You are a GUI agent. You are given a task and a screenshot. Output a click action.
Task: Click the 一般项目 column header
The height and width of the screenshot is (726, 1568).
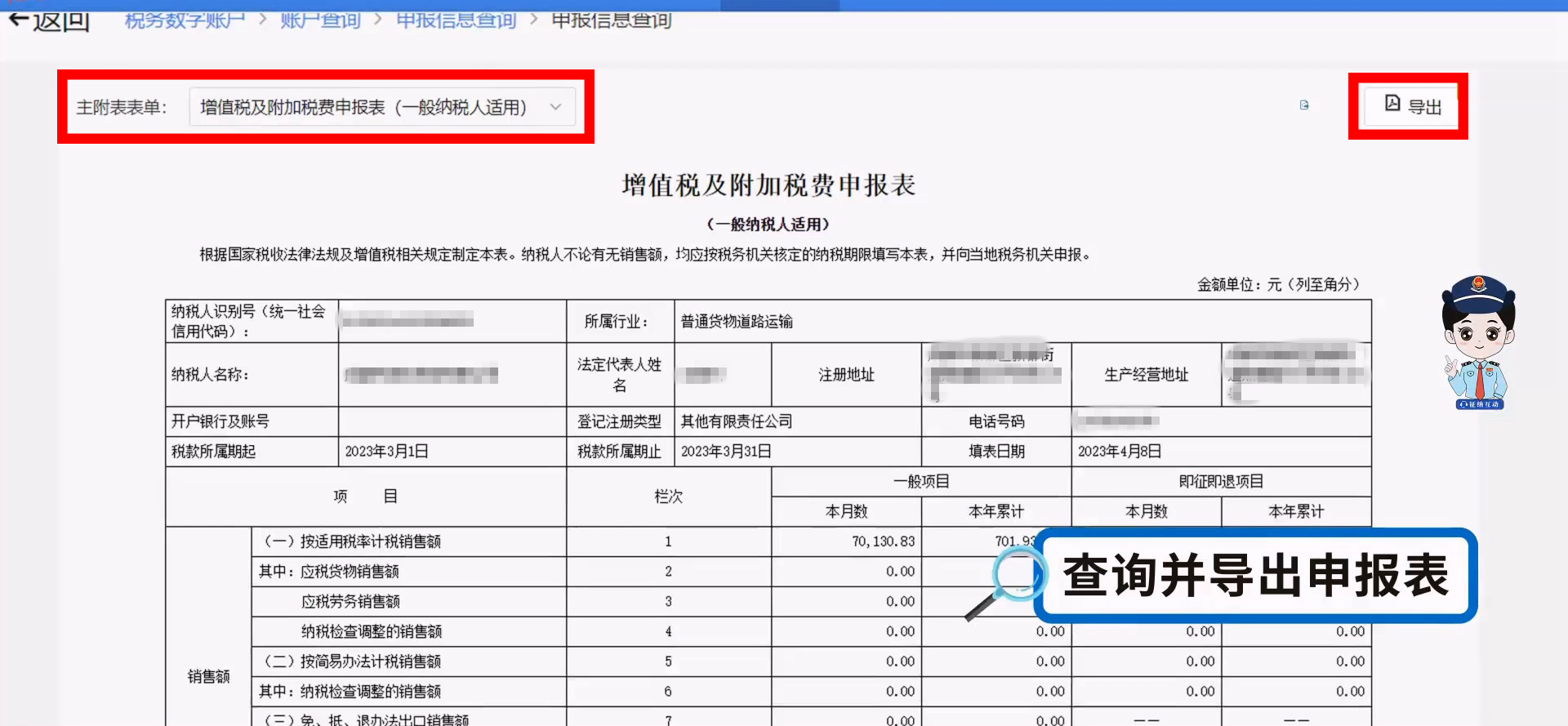tap(921, 482)
